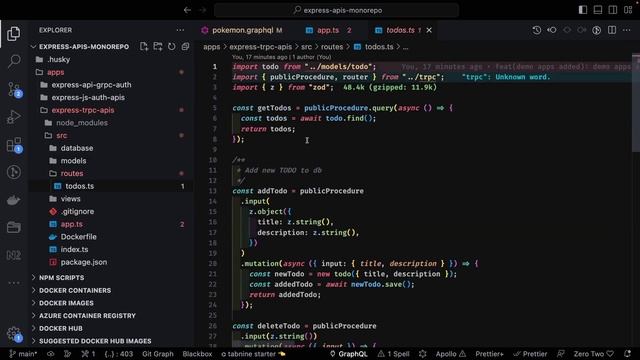
Task: Click New File icon in Explorer header
Action: (144, 47)
